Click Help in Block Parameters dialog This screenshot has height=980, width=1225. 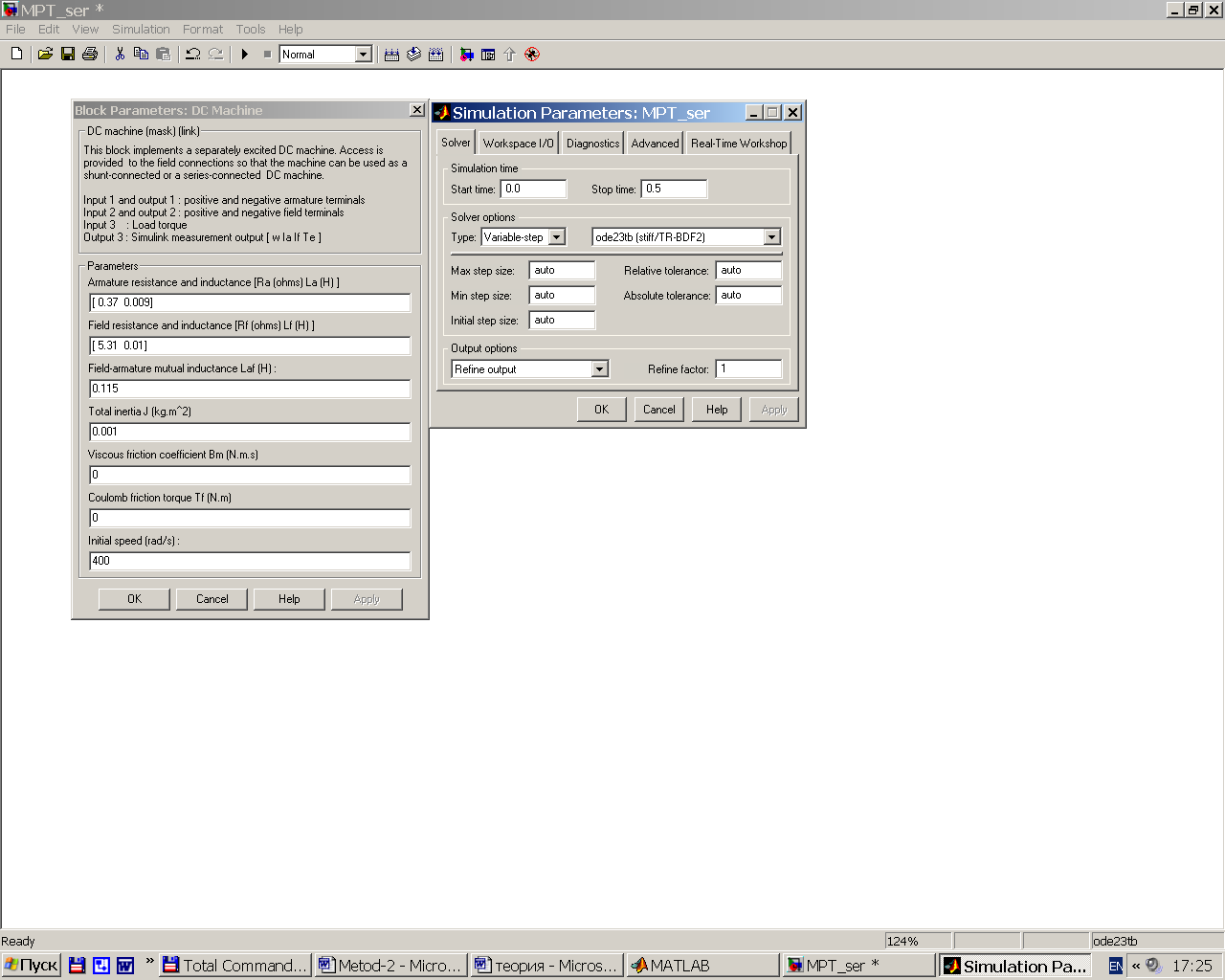click(289, 599)
